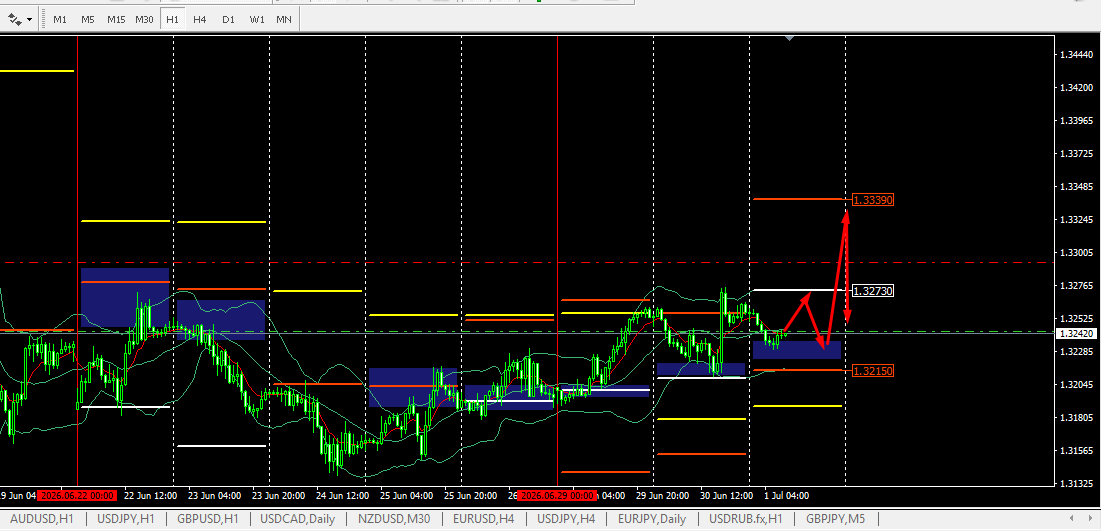Click the 25 Jun 20:00 time label
The height and width of the screenshot is (531, 1101).
(x=471, y=496)
